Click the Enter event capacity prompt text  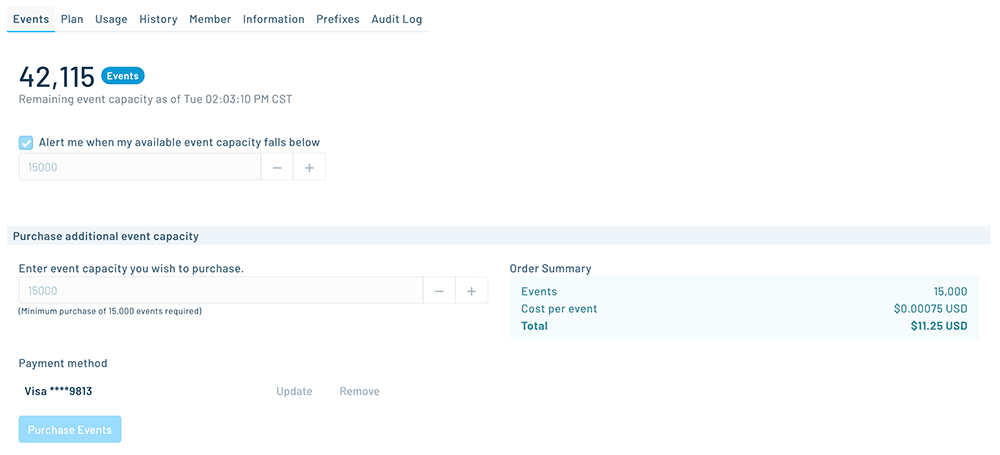coord(131,269)
